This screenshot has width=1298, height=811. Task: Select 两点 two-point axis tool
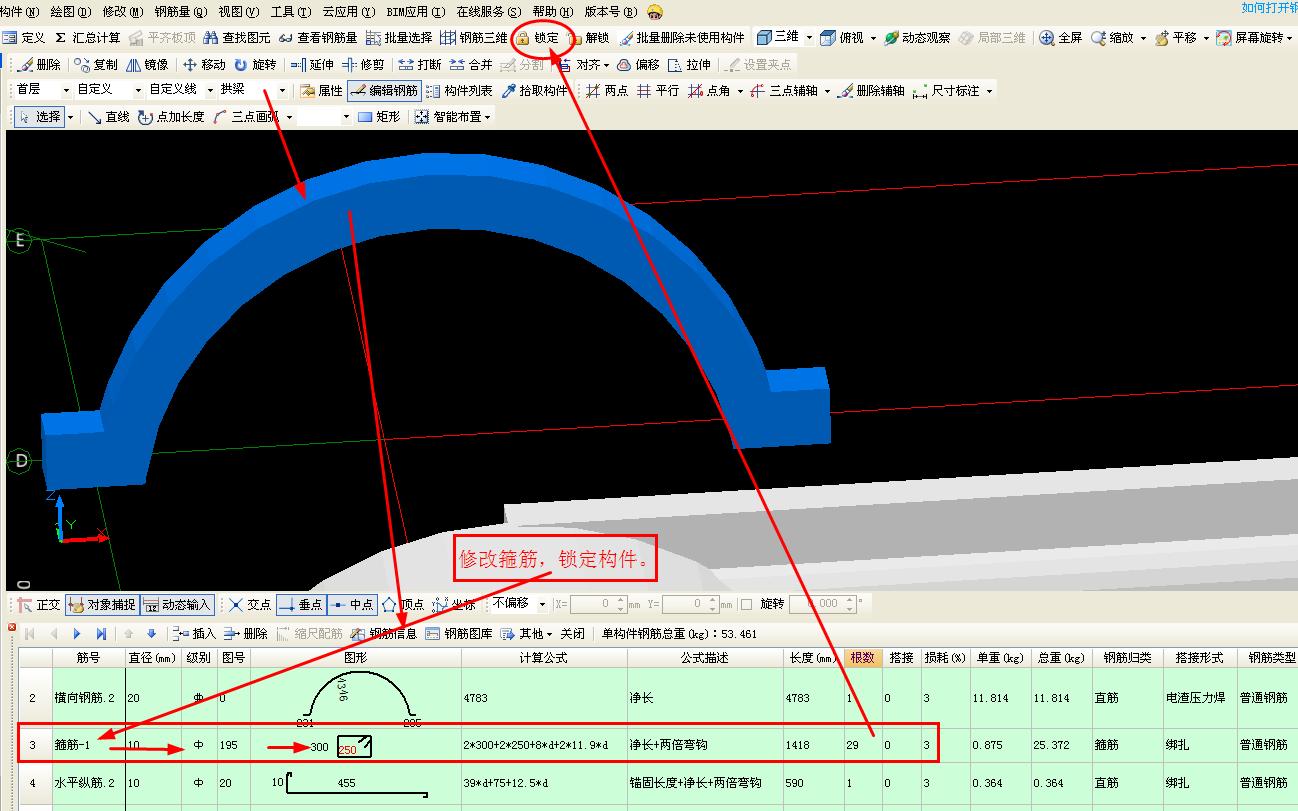606,91
